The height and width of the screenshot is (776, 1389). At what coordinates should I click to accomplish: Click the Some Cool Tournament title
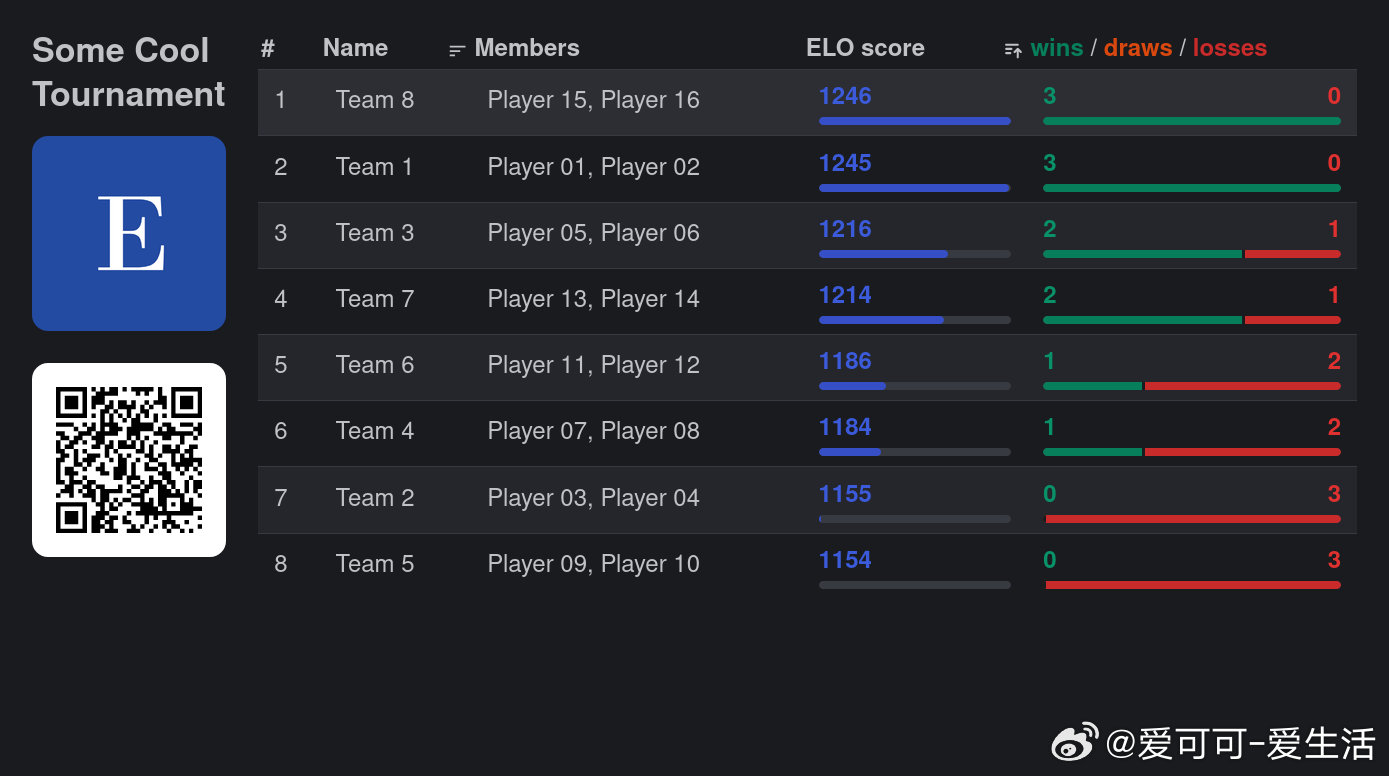(128, 72)
